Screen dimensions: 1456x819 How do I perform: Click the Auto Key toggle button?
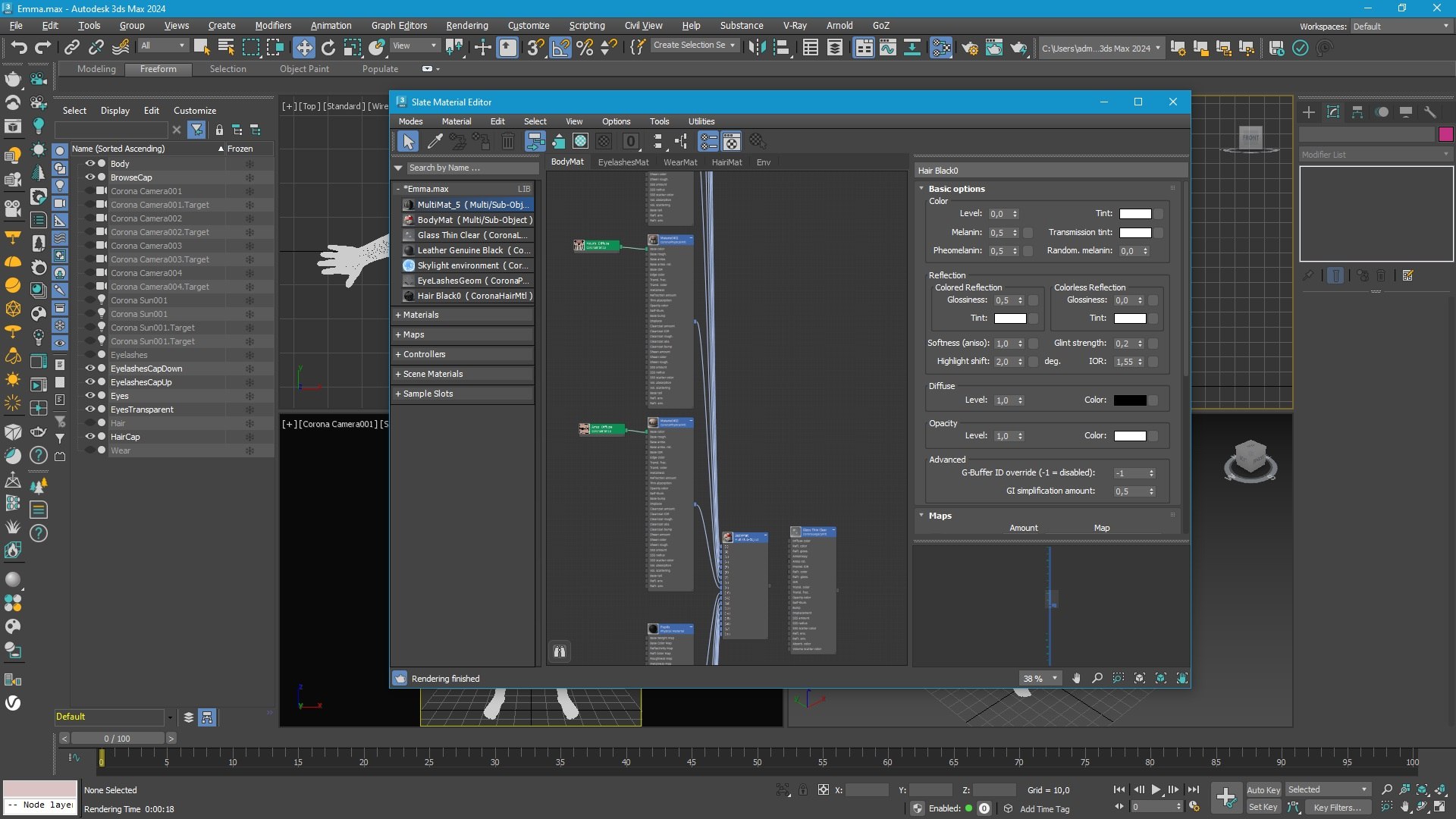click(x=1263, y=789)
